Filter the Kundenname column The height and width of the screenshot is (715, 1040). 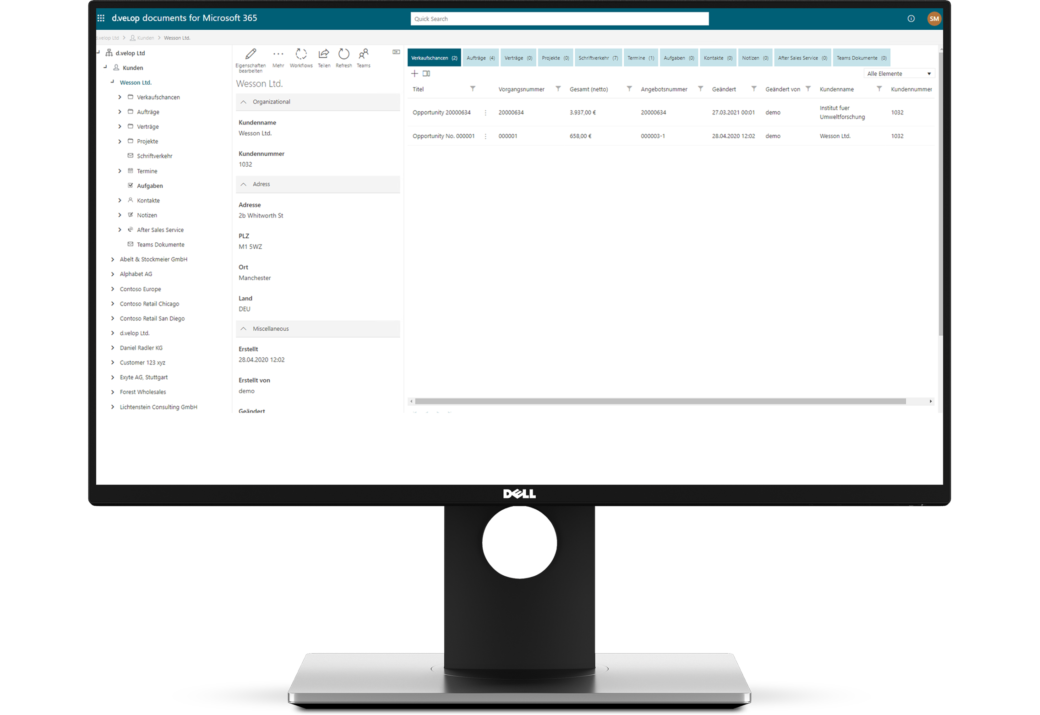point(879,89)
